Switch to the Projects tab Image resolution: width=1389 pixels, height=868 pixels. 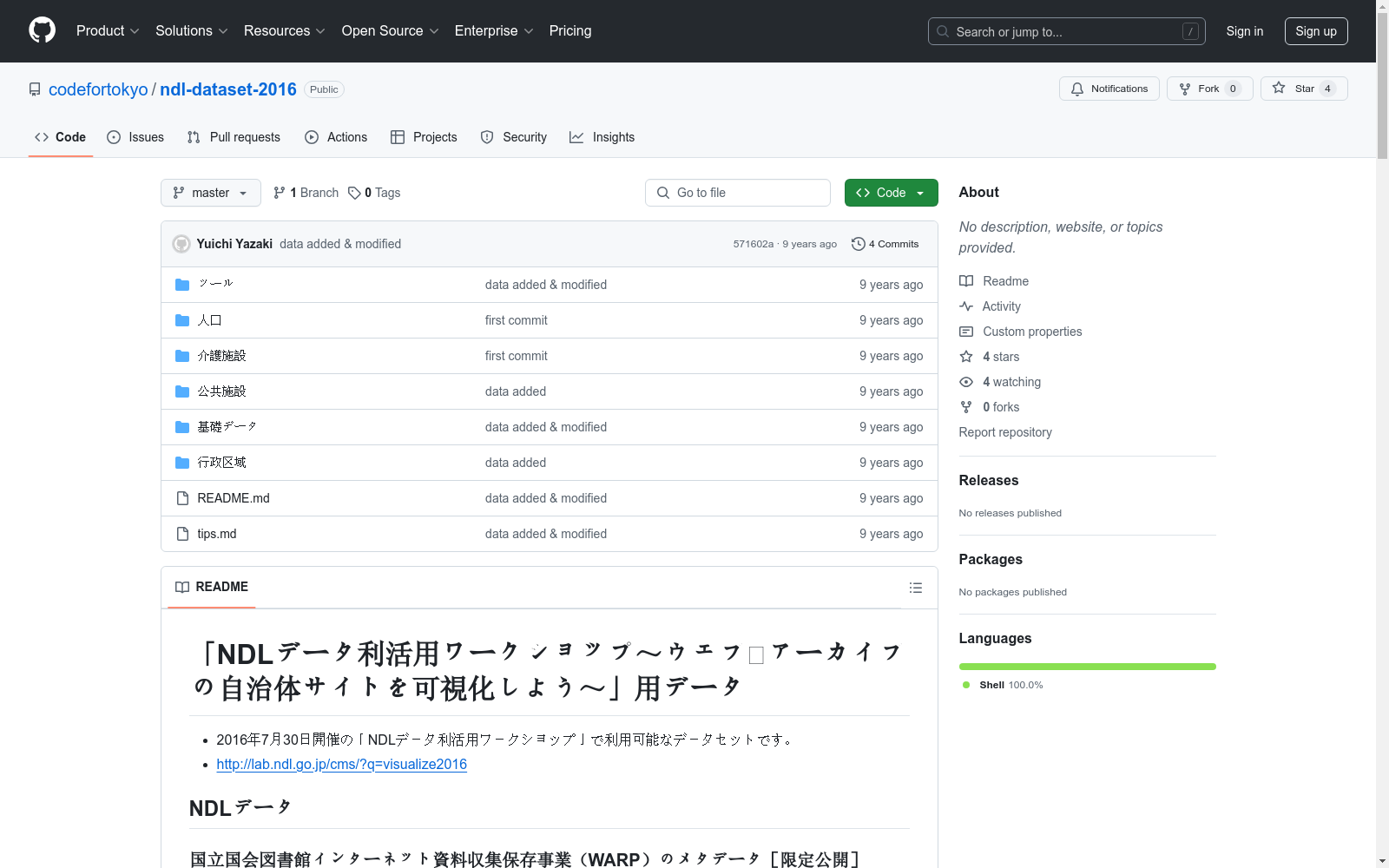pyautogui.click(x=424, y=137)
